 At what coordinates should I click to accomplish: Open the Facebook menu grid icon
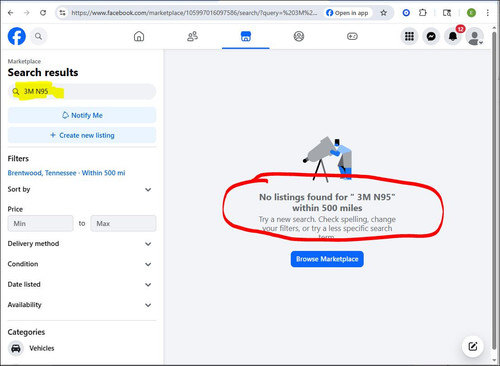pyautogui.click(x=409, y=36)
